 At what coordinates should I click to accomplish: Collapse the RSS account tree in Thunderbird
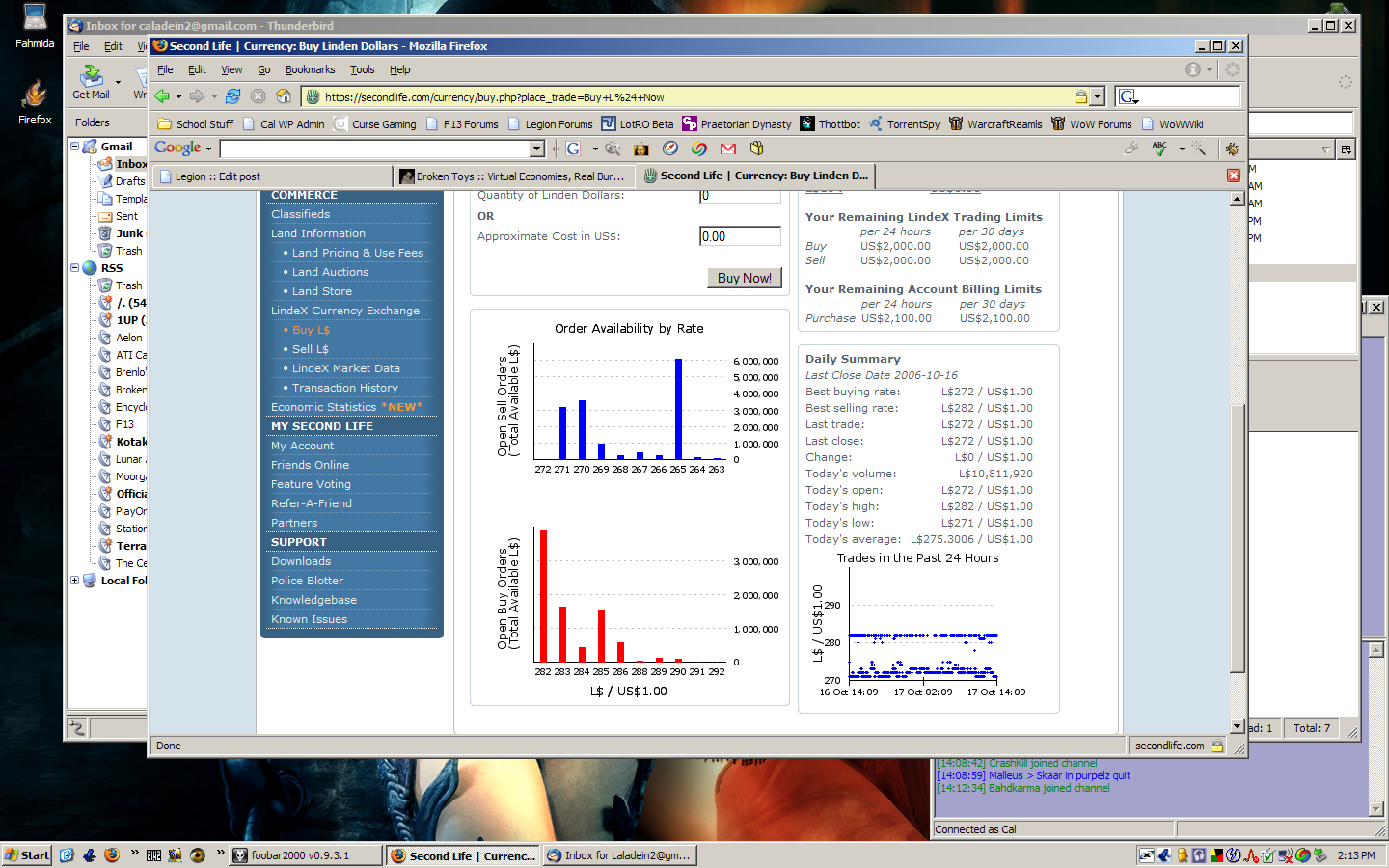point(74,268)
